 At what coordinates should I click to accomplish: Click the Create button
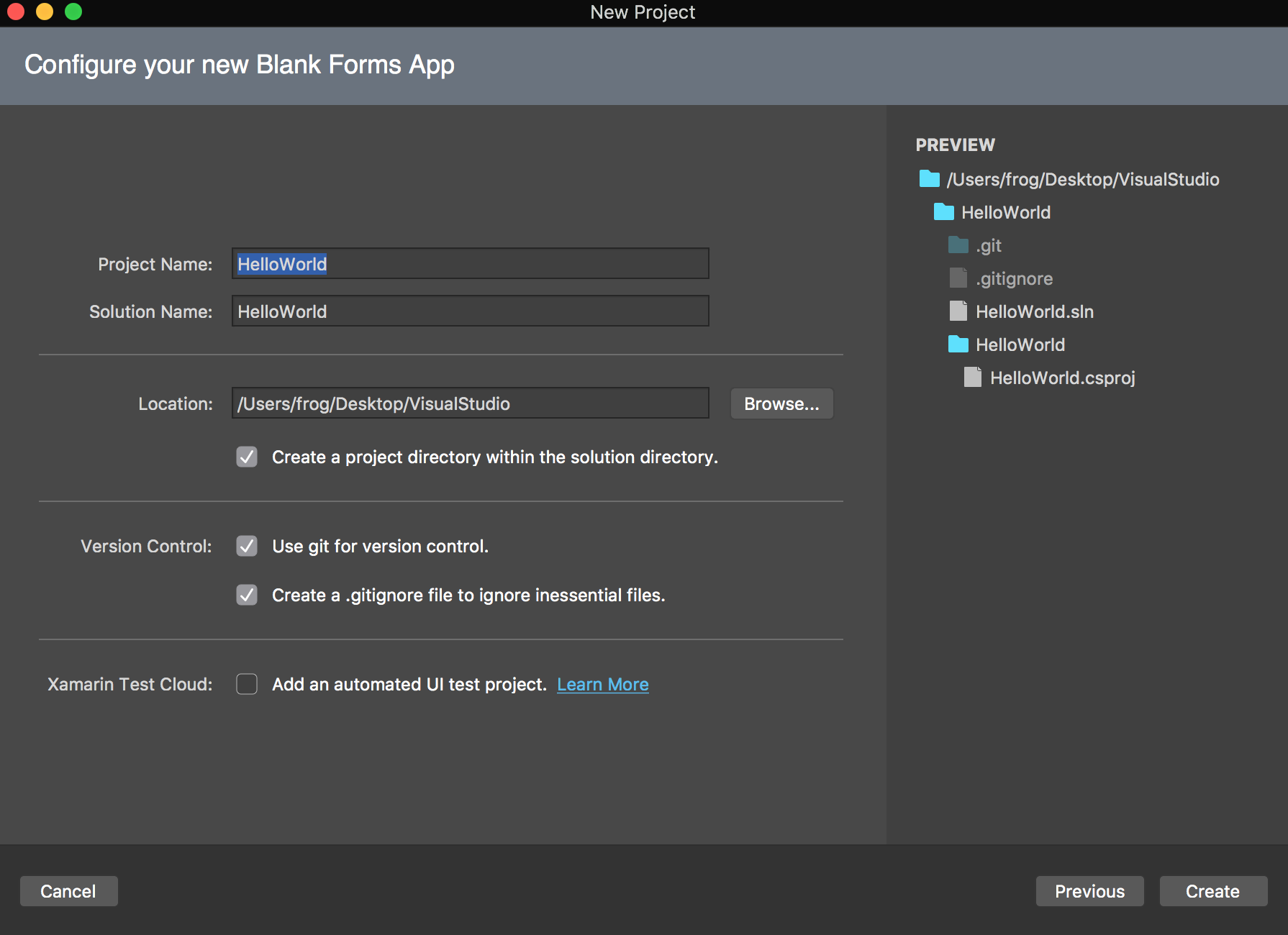click(1212, 891)
